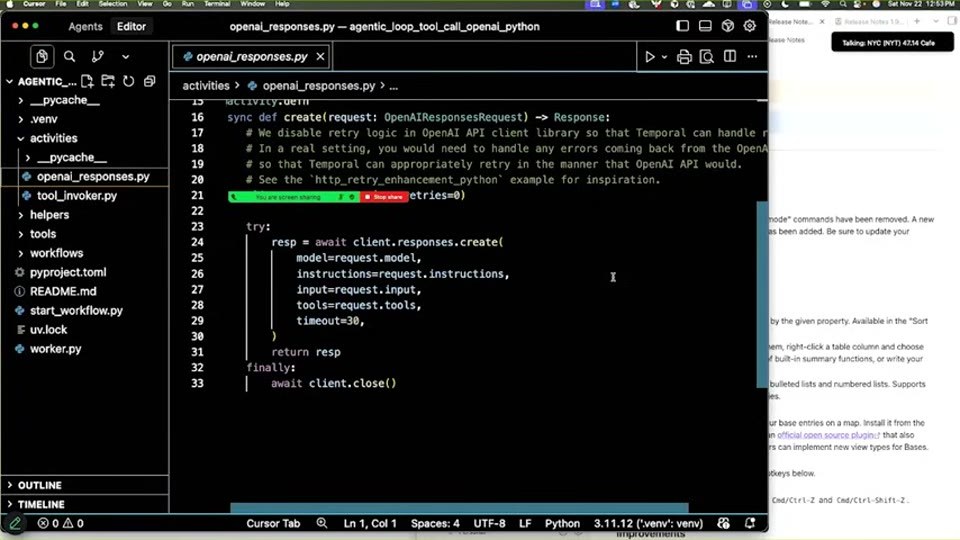960x540 pixels.
Task: Run the Python file with play icon
Action: pos(650,56)
